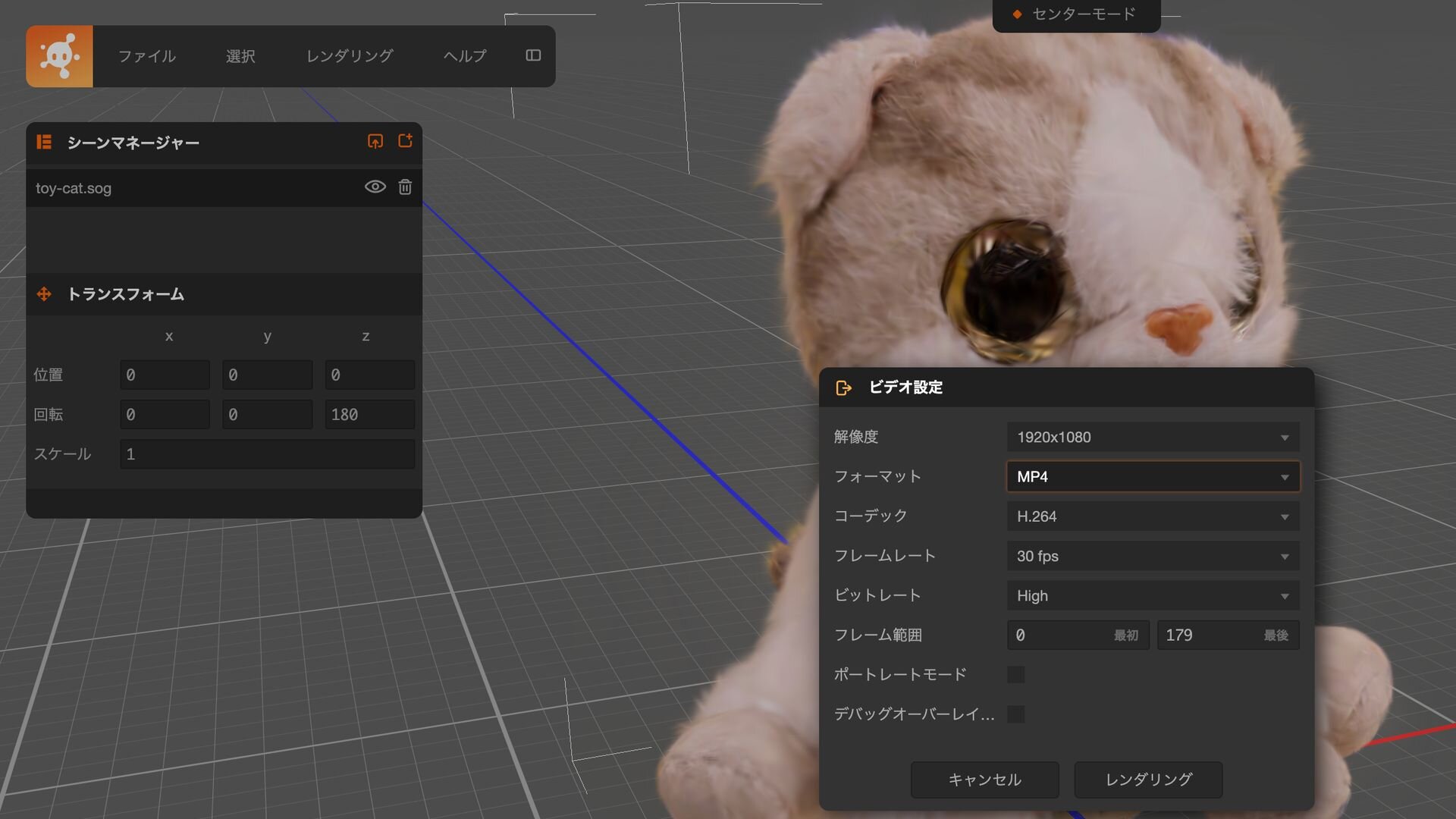Open the resolution dropdown showing 1920x1080

coord(1152,437)
